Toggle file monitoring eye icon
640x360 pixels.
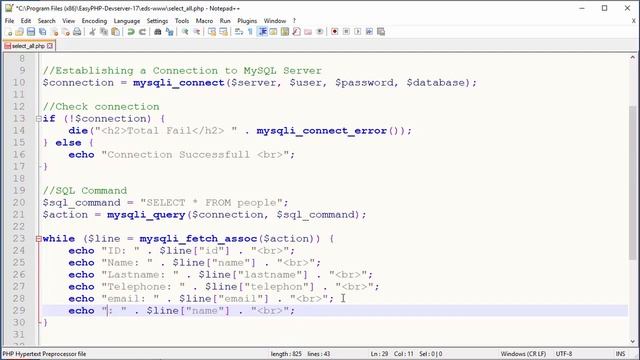coord(320,32)
